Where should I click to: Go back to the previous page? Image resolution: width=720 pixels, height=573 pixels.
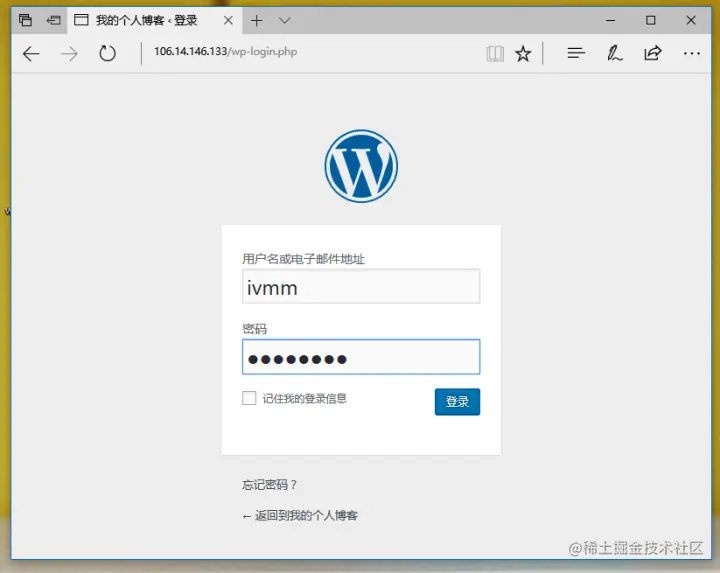point(31,54)
